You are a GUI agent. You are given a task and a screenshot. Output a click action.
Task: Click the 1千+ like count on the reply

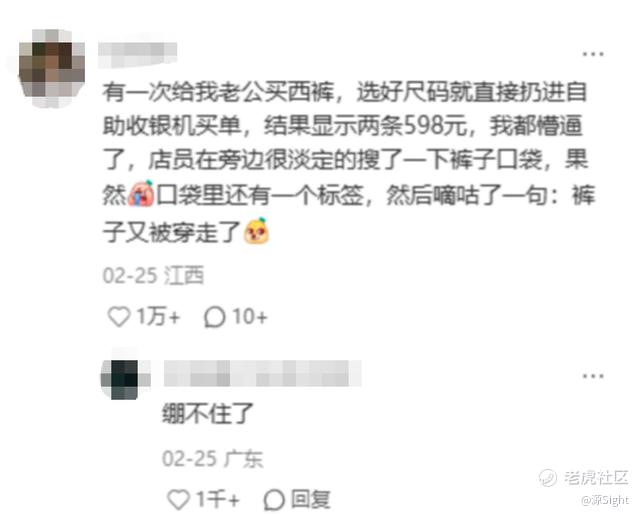coord(218,499)
